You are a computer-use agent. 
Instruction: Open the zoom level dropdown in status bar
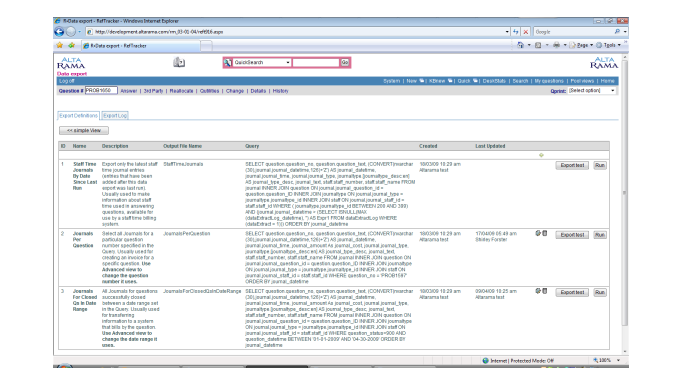pos(618,360)
